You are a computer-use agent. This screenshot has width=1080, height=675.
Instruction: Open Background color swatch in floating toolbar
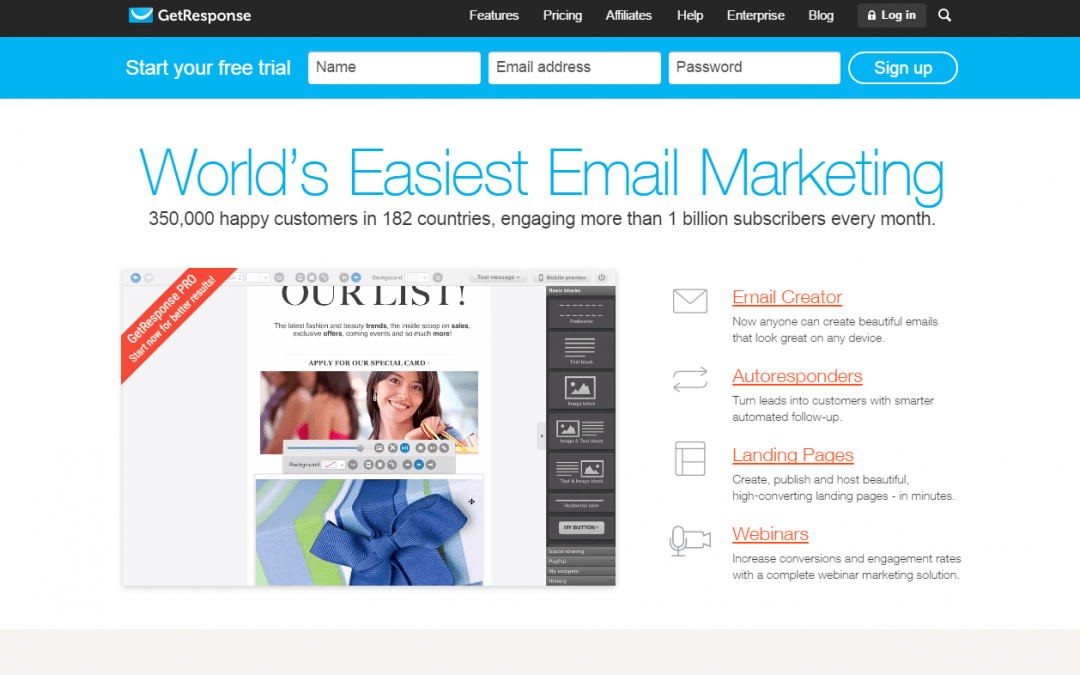pyautogui.click(x=333, y=465)
